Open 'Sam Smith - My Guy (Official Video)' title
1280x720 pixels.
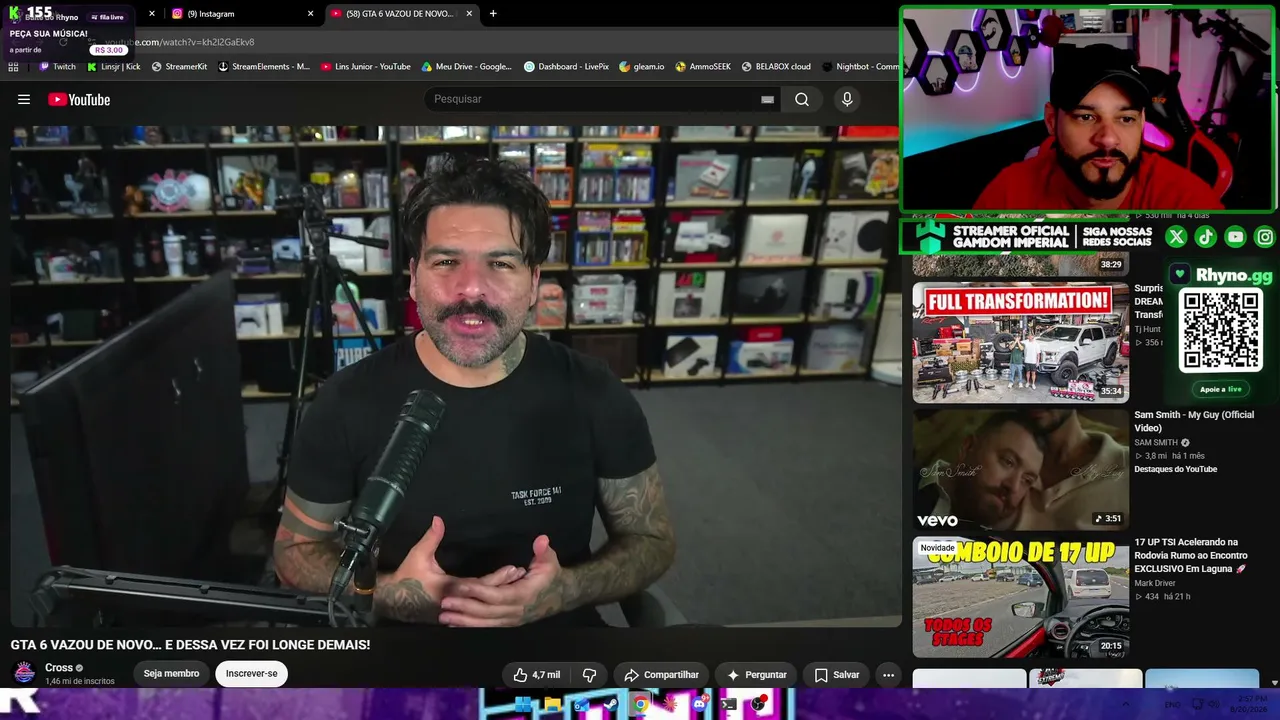point(1194,421)
